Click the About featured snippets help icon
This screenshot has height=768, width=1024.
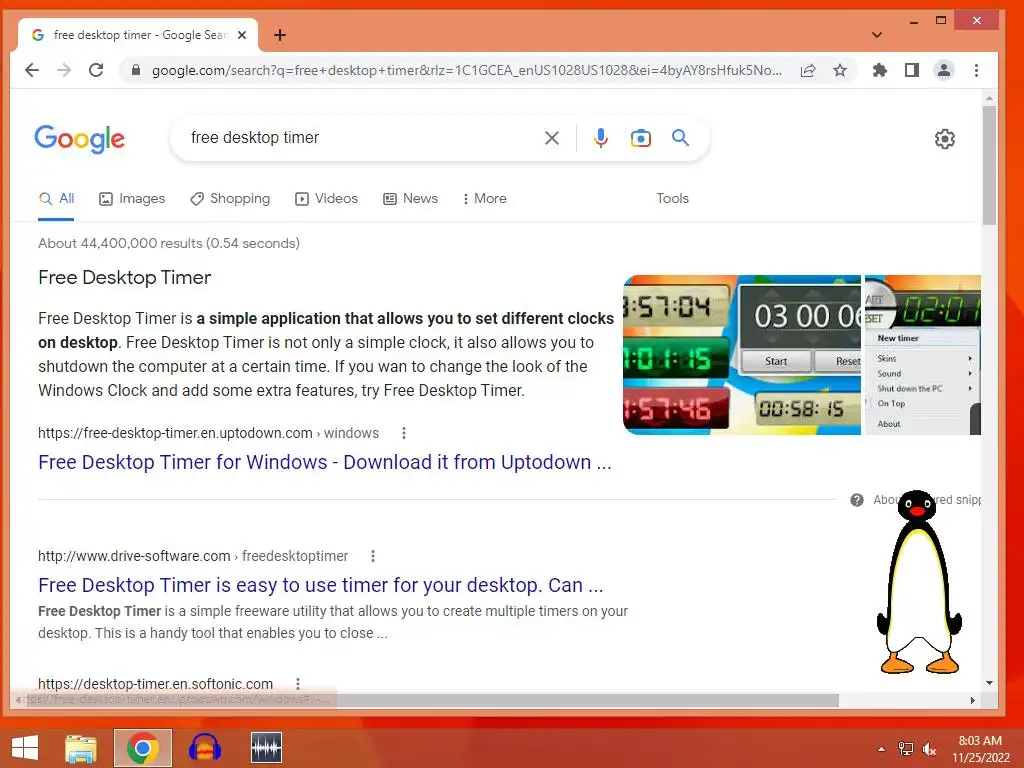[857, 500]
